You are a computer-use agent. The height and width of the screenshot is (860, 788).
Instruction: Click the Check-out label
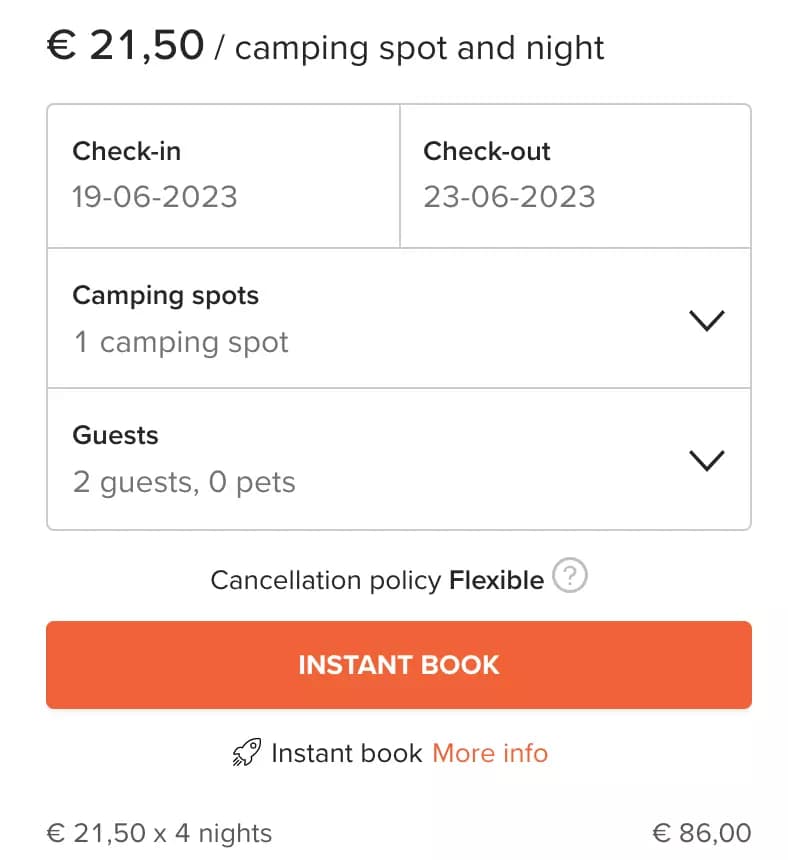coord(487,152)
